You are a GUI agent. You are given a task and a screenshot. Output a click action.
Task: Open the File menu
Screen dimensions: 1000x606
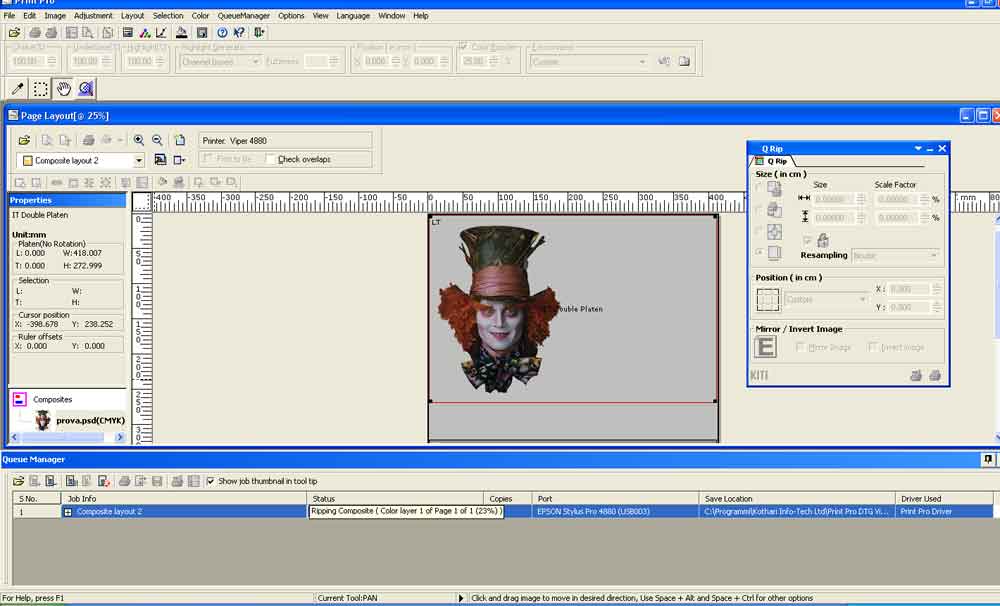[10, 15]
